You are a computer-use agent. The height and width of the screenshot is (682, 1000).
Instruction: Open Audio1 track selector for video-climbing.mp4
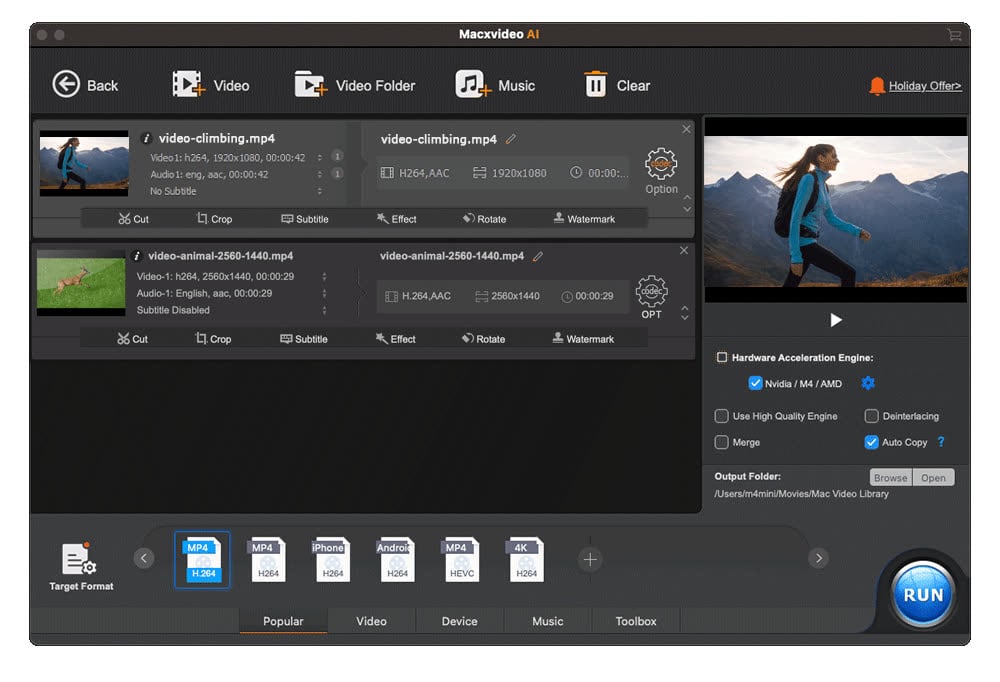click(x=320, y=174)
